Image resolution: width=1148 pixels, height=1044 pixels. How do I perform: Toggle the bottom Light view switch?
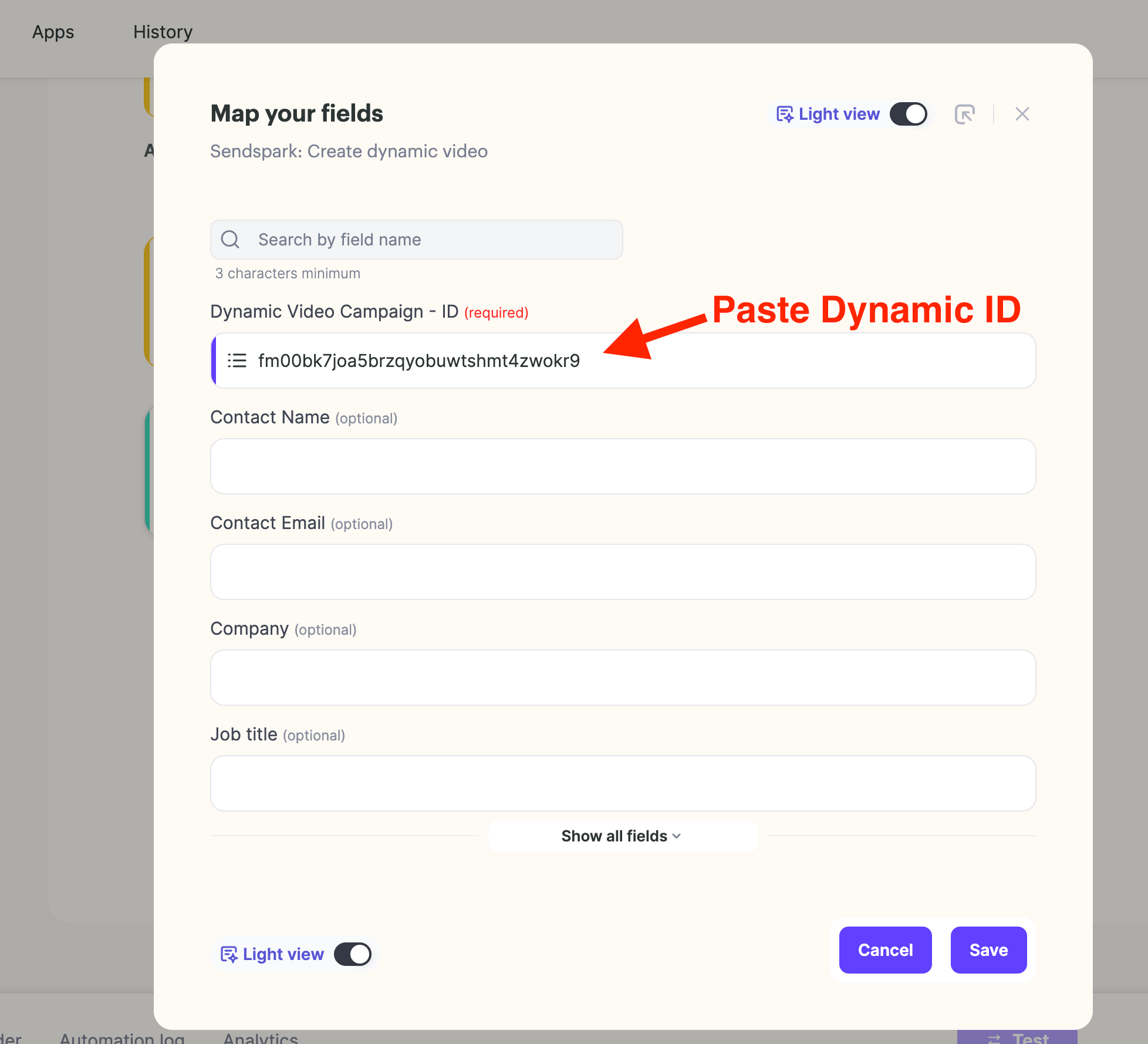[x=352, y=954]
